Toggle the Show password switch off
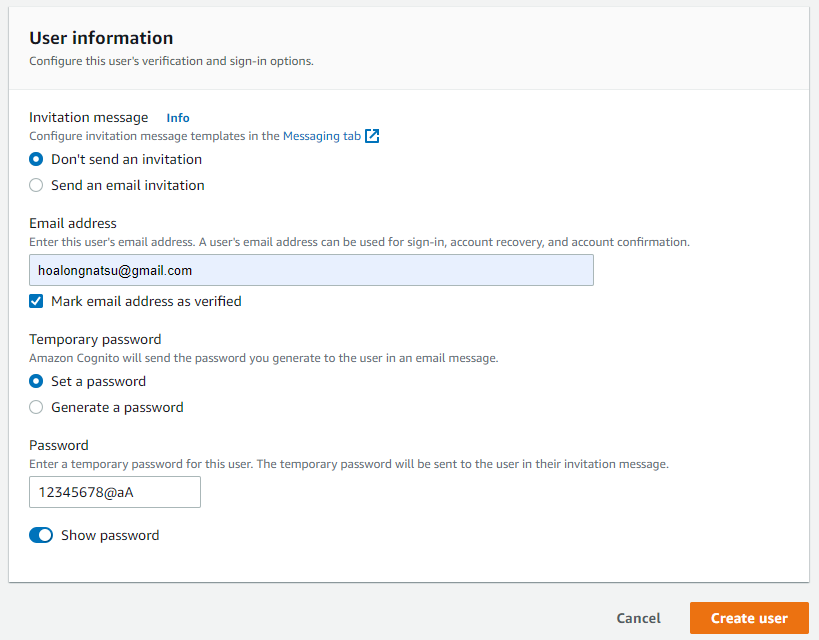 coord(41,535)
